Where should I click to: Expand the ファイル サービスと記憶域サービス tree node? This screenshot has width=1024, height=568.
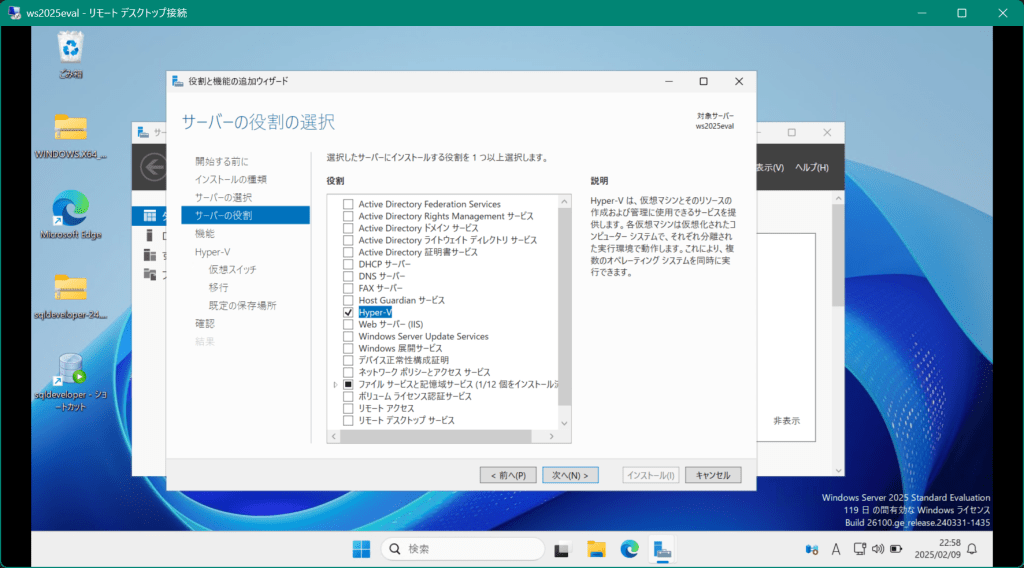pos(335,384)
